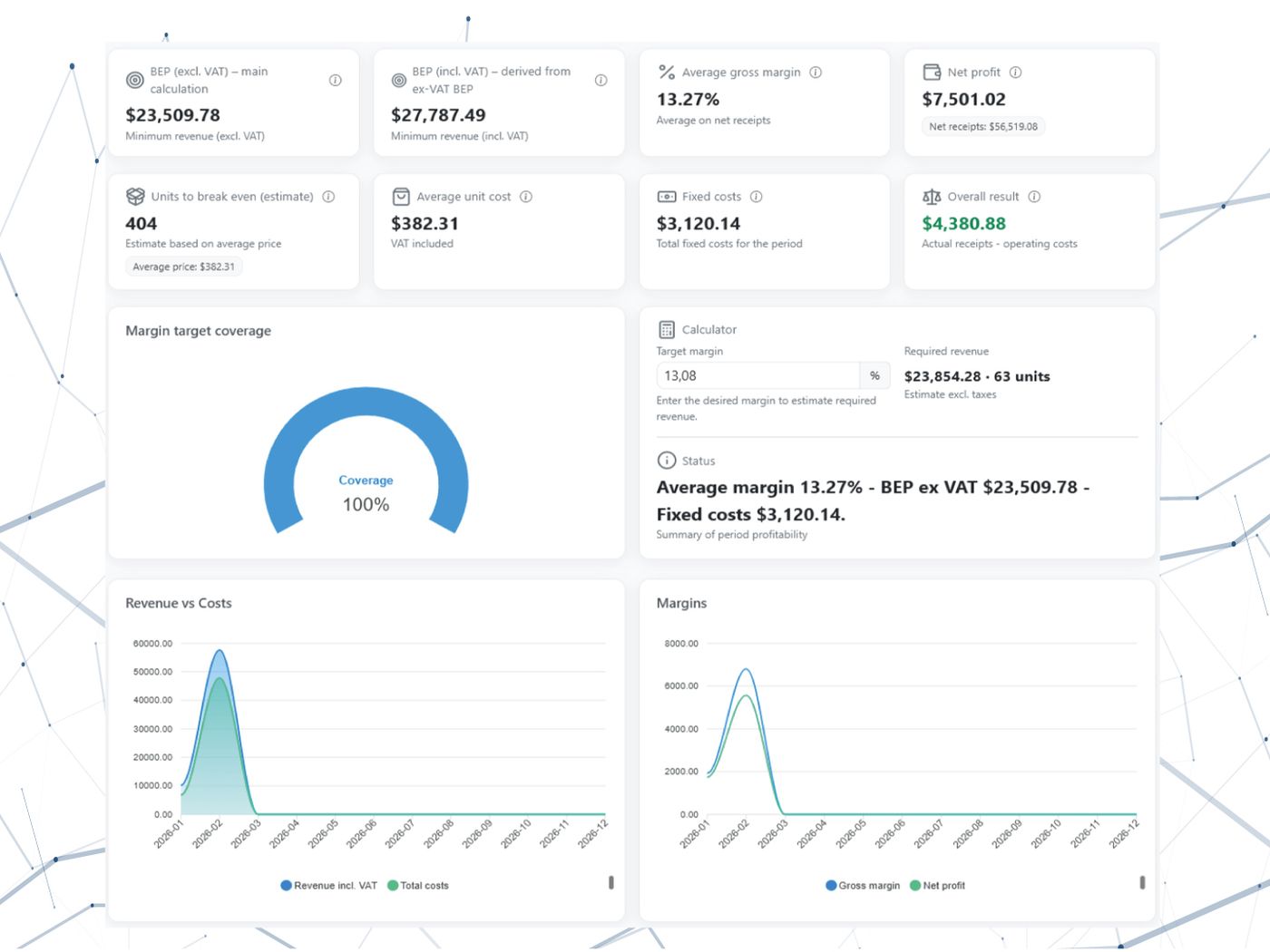The width and height of the screenshot is (1270, 952).
Task: Click the 2026-02 label on Revenue chart axis
Action: [208, 833]
